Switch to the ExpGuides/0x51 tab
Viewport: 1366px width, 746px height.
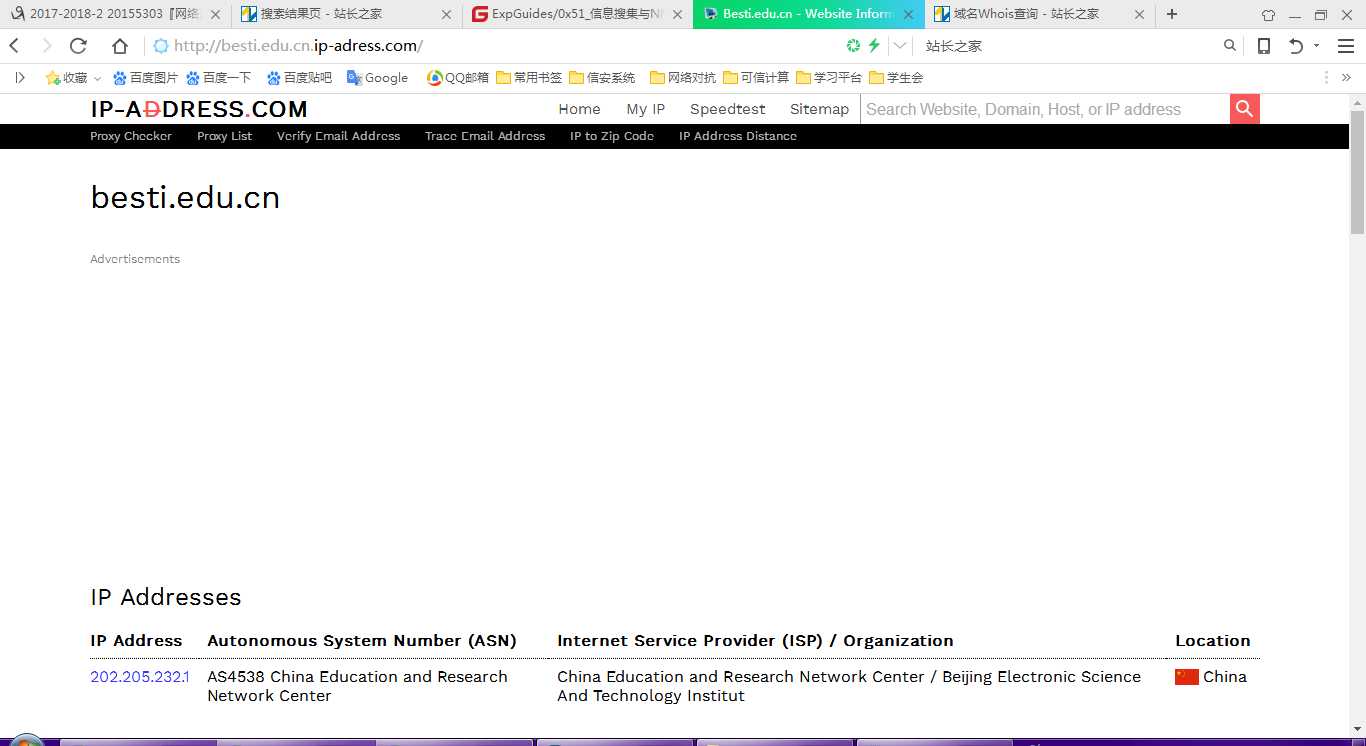(x=577, y=14)
